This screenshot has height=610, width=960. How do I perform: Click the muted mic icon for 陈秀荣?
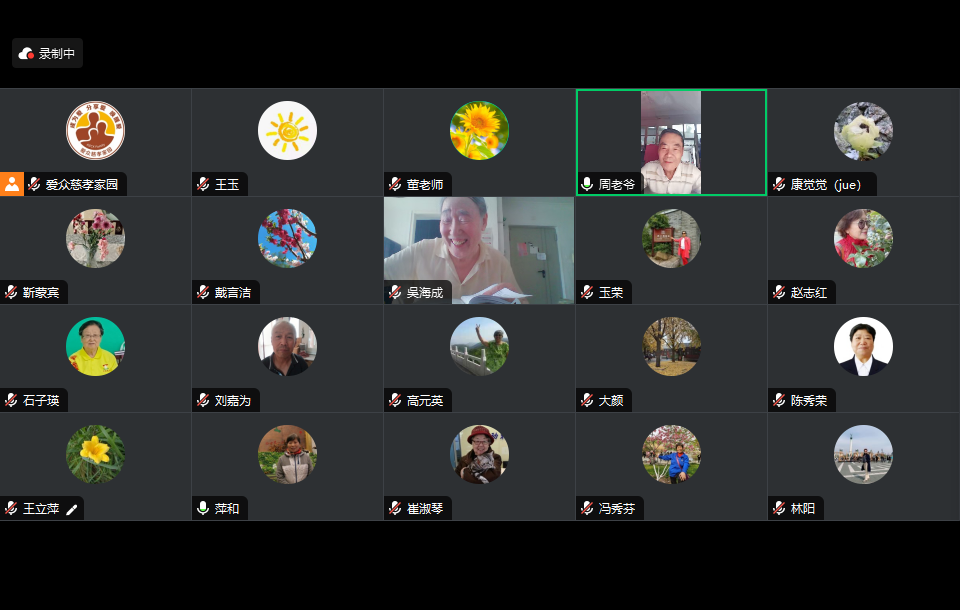pyautogui.click(x=779, y=401)
